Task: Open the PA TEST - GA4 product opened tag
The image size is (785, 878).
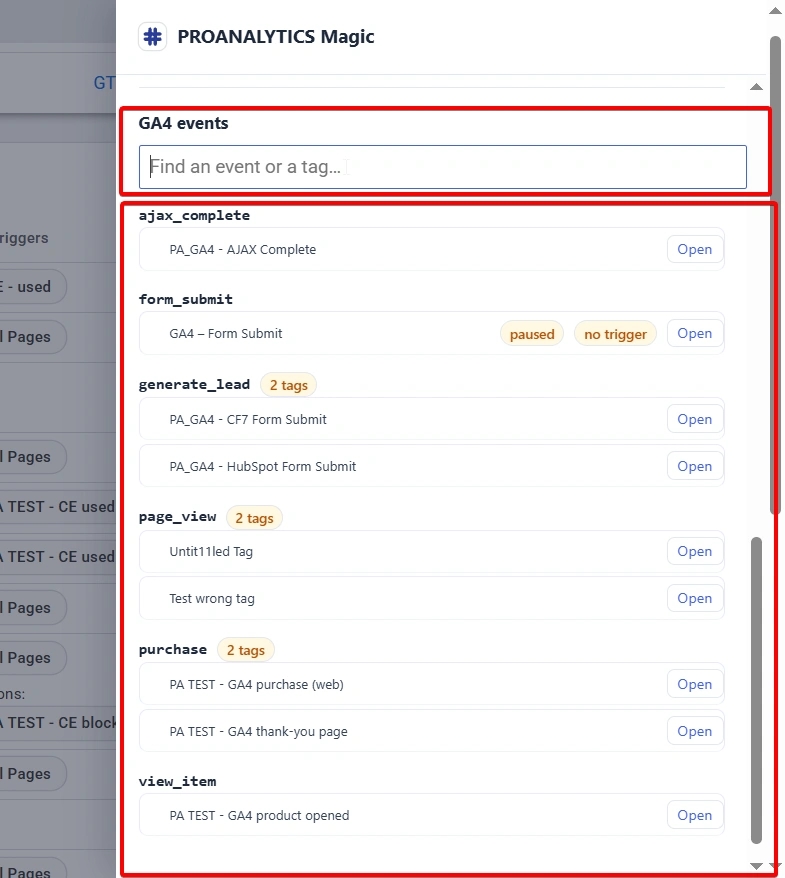Action: [x=694, y=815]
